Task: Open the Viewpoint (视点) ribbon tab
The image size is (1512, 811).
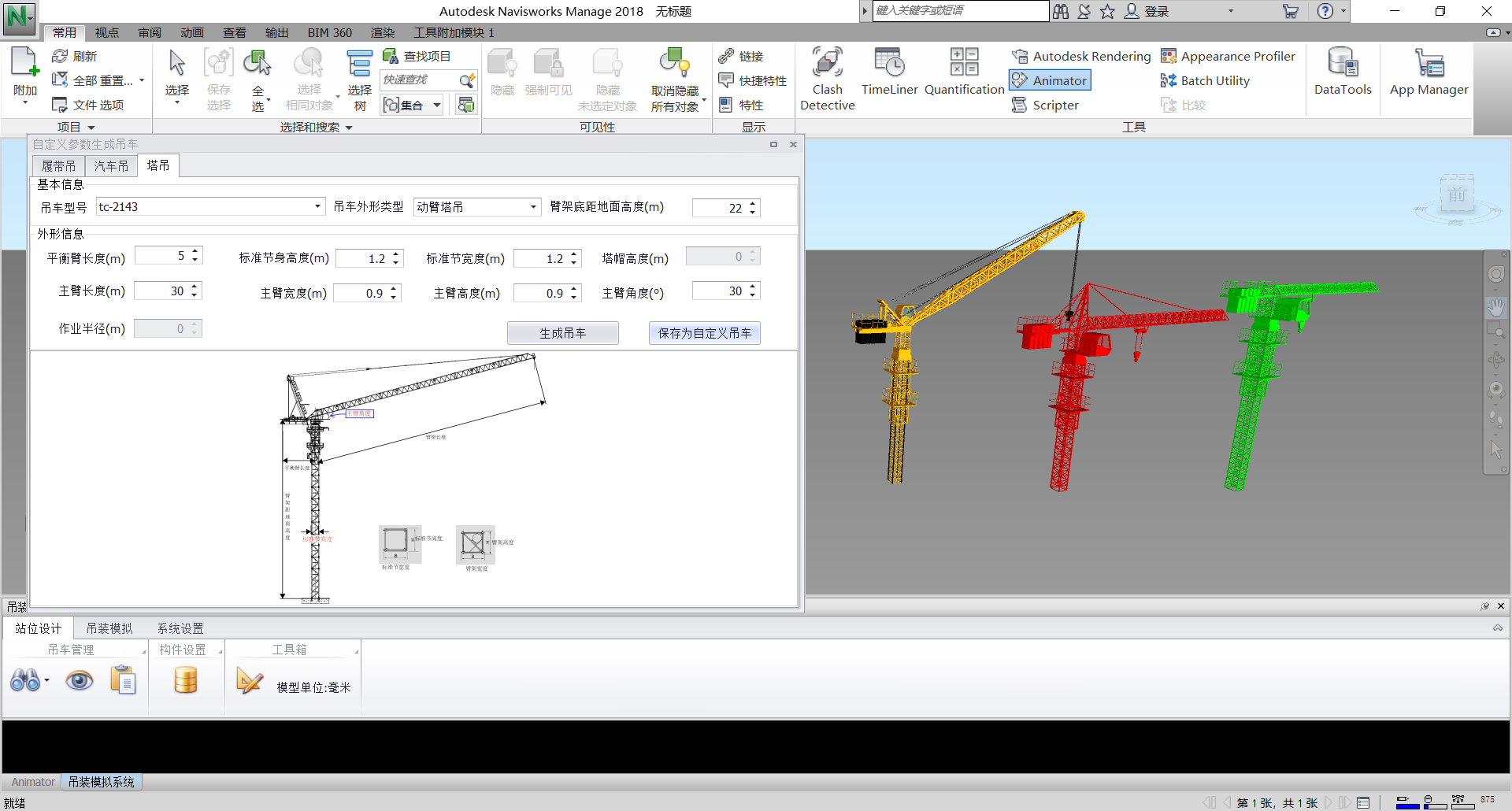Action: coord(107,32)
